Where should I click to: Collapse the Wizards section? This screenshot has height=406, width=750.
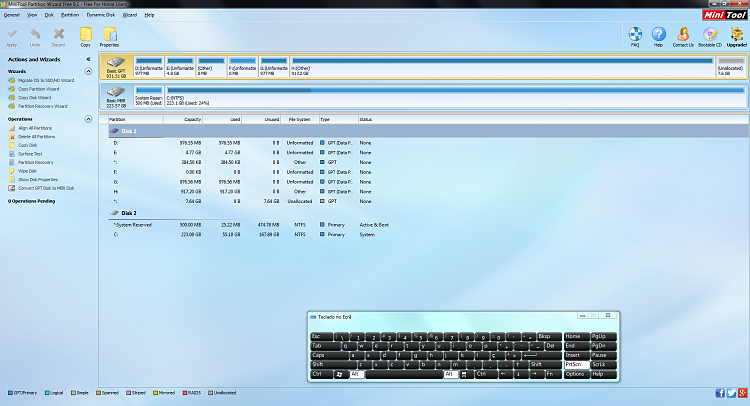88,71
